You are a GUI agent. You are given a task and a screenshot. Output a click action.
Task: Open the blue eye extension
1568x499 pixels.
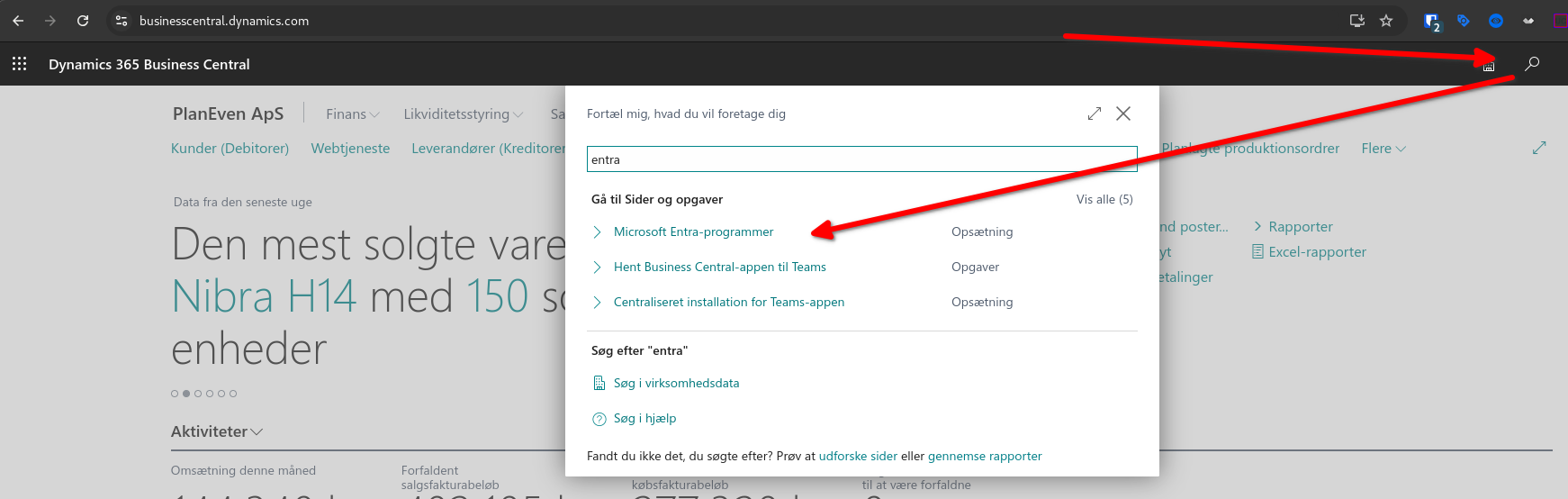[1496, 21]
